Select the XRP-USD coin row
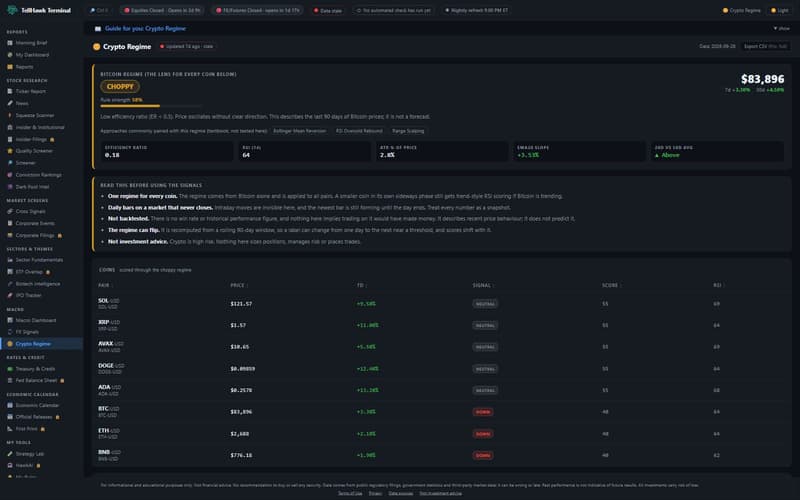This screenshot has width=800, height=500. [441, 326]
